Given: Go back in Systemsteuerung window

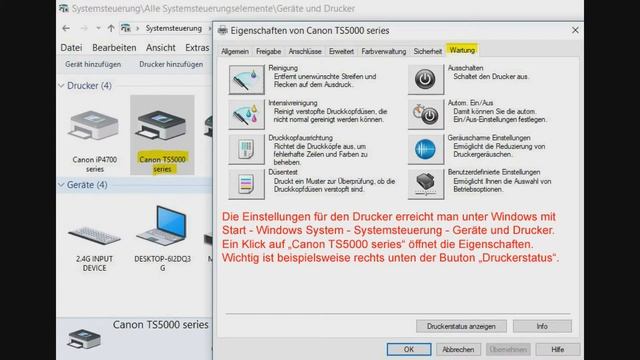Looking at the screenshot, I should pos(66,28).
